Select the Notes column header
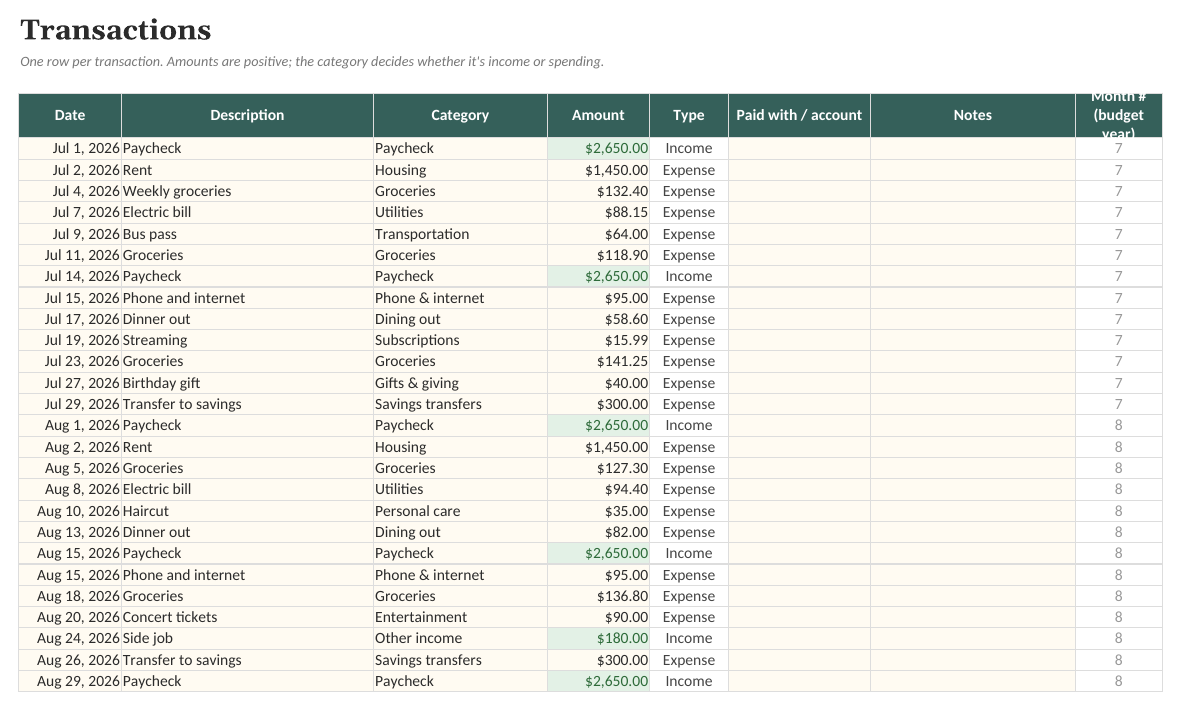 pyautogui.click(x=973, y=115)
